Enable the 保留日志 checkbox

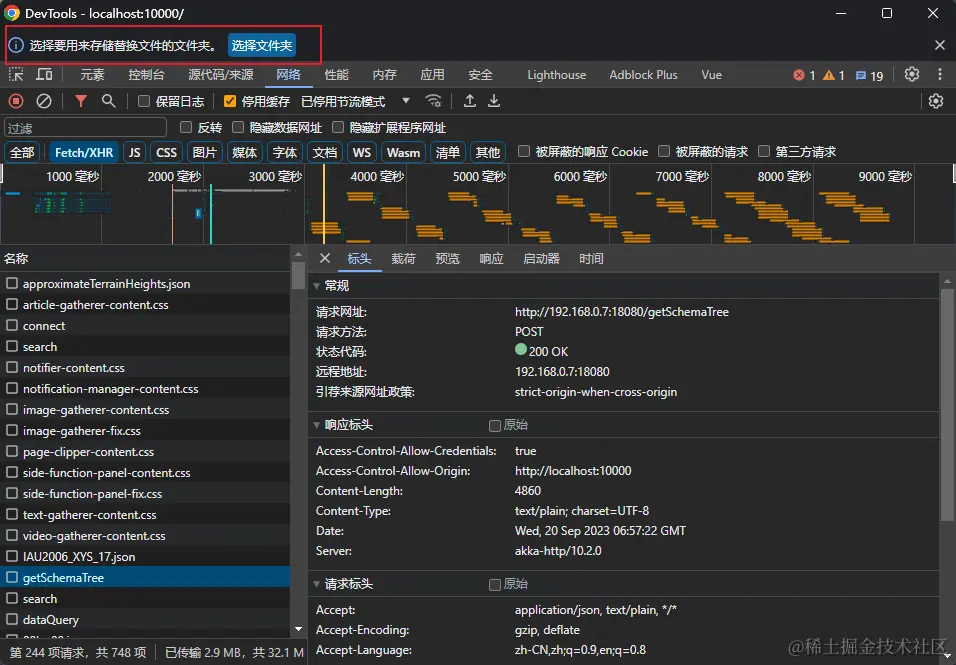pyautogui.click(x=144, y=101)
